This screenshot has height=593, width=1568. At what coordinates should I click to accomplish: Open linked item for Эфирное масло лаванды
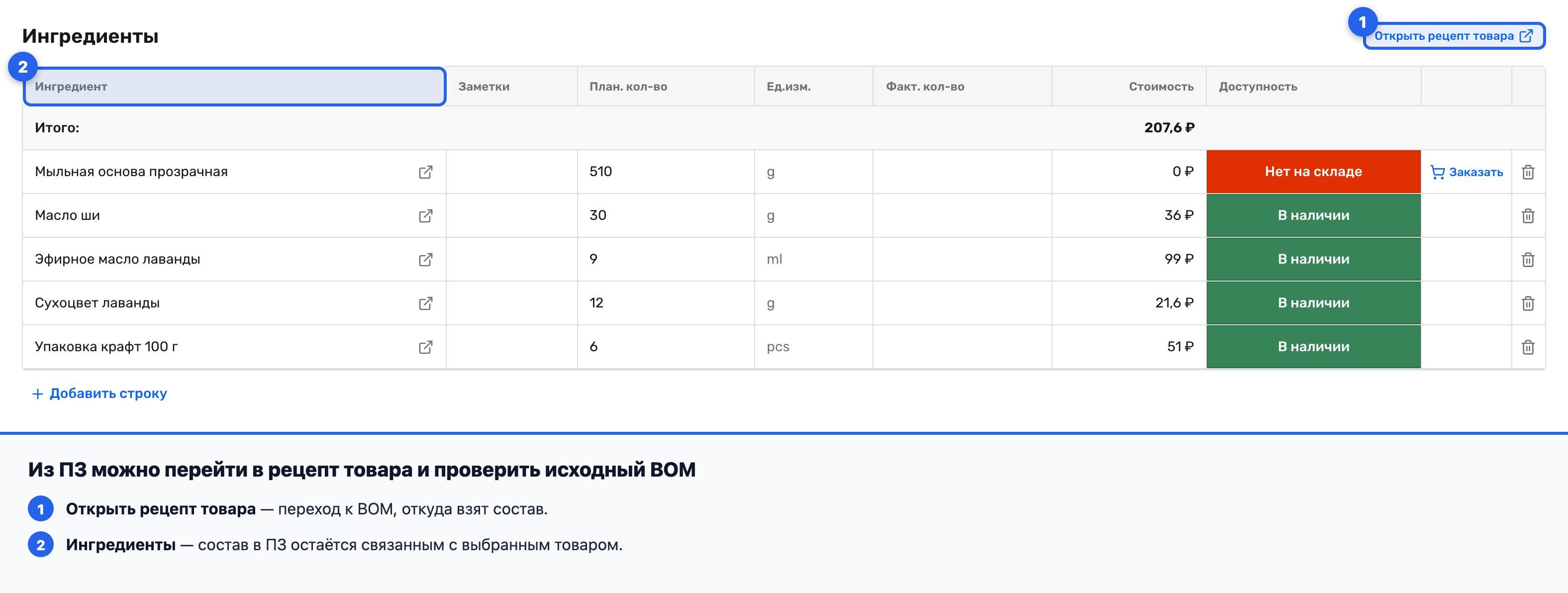click(x=425, y=260)
